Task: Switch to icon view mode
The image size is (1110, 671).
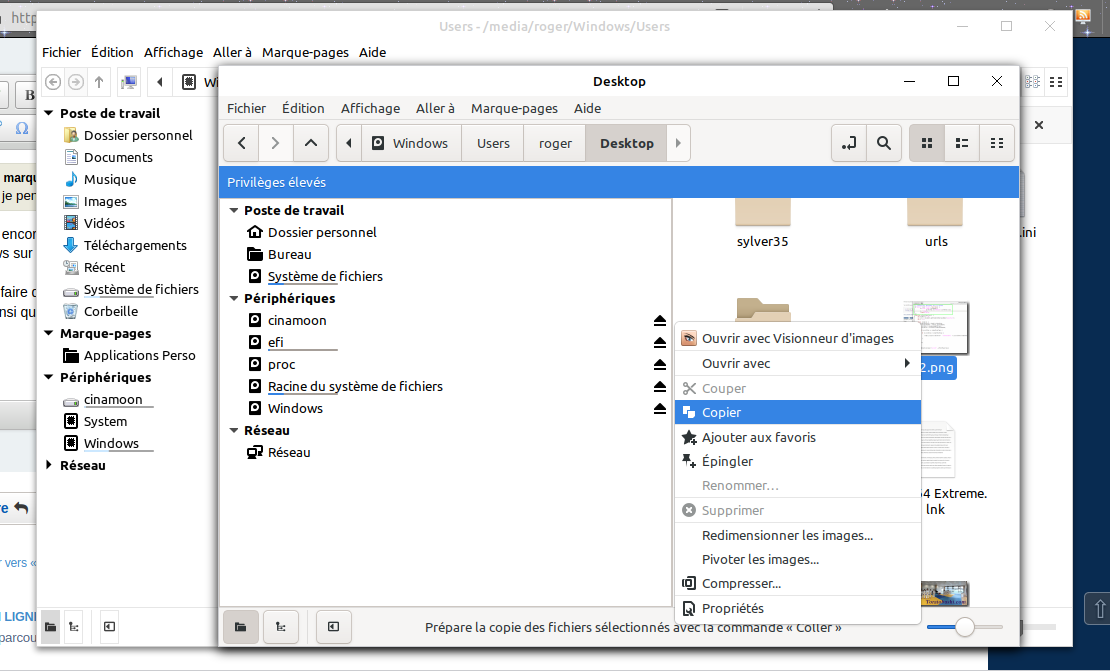Action: coord(926,143)
